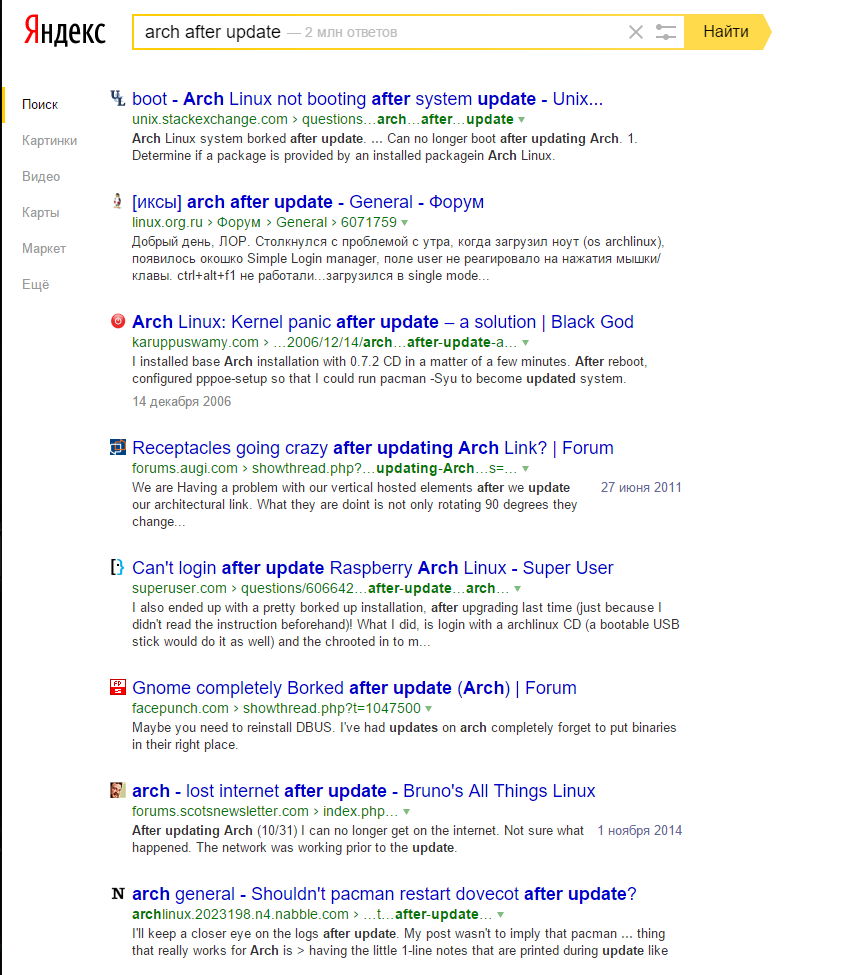Click 'questions…arch…after…update' URL path link
This screenshot has height=975, width=862.
[407, 119]
